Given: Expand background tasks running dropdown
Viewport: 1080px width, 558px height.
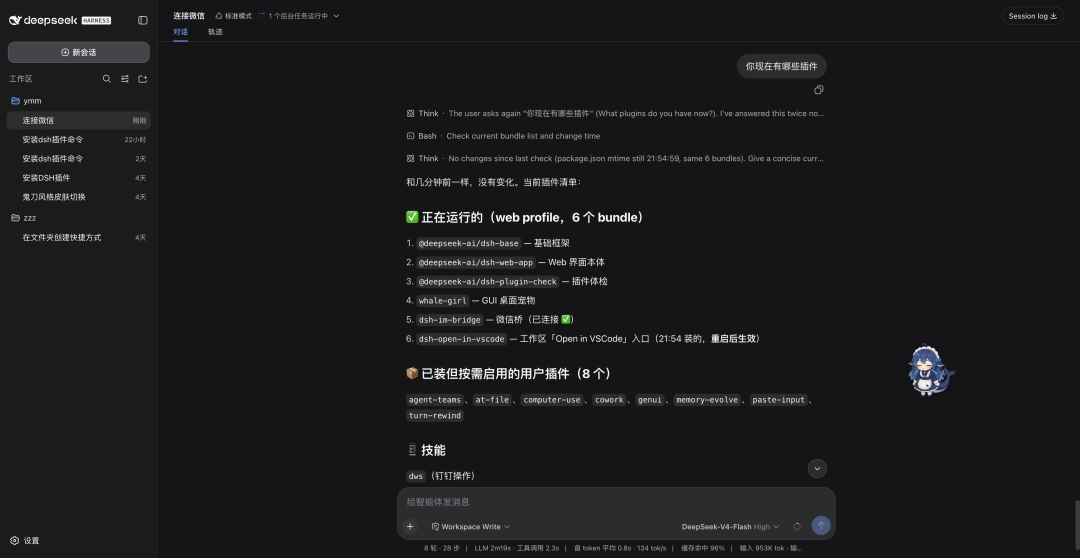Looking at the screenshot, I should [x=299, y=16].
